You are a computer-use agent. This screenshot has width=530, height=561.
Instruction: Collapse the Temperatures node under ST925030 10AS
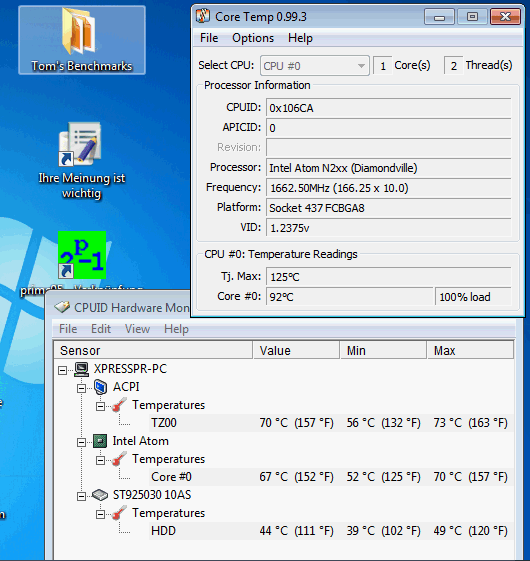tap(101, 514)
